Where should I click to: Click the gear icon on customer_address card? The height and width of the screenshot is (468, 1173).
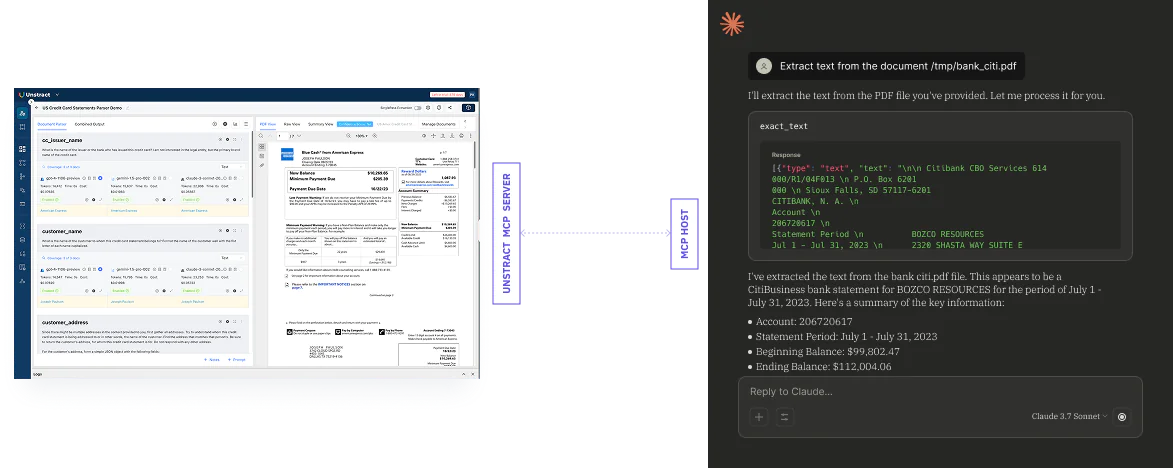[227, 321]
